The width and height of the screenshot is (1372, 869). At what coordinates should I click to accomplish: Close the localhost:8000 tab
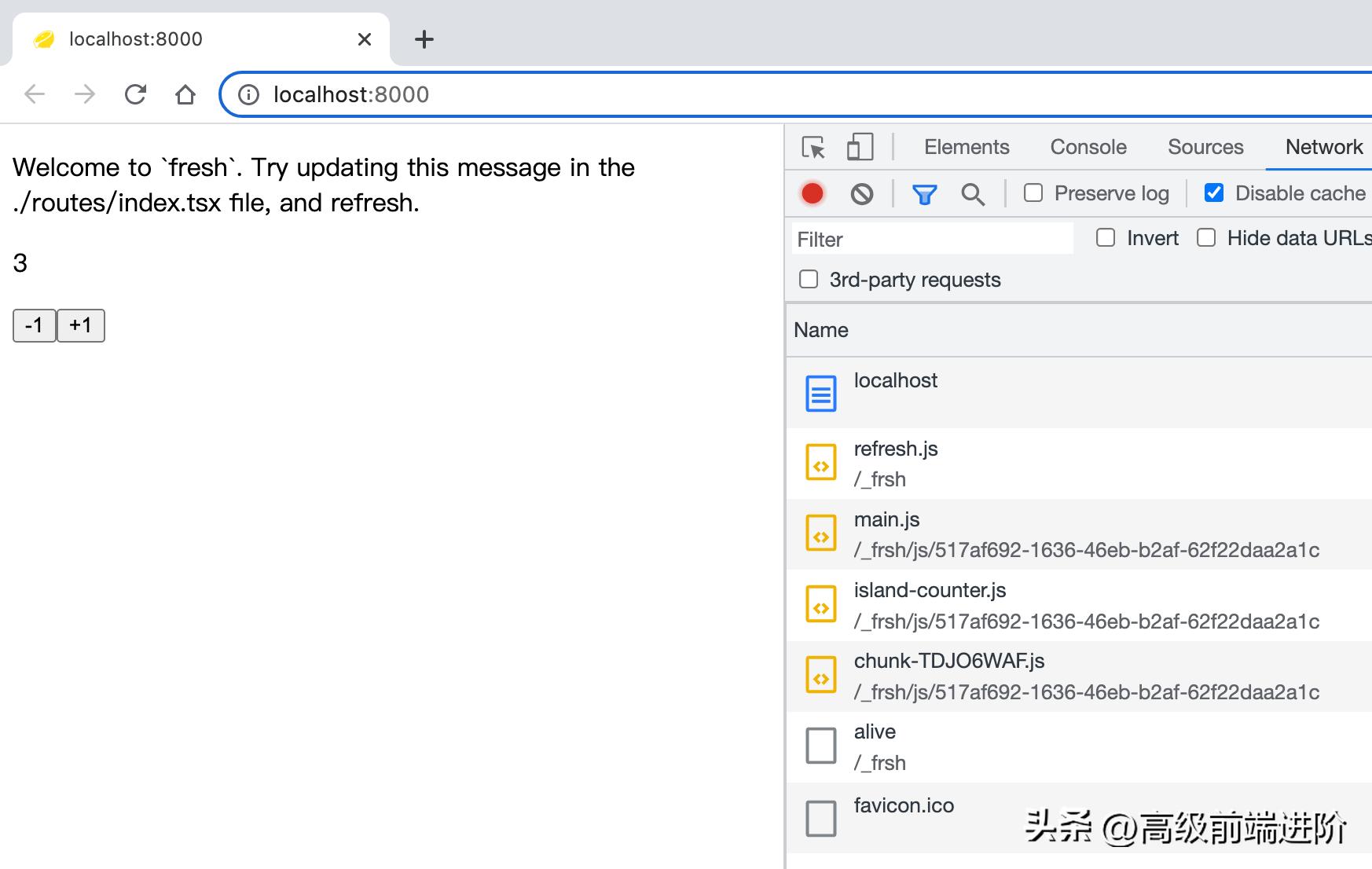pos(365,39)
